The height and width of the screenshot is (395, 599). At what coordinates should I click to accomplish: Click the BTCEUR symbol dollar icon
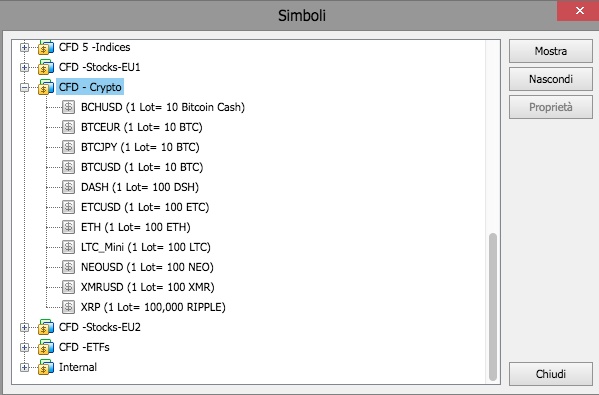point(68,127)
